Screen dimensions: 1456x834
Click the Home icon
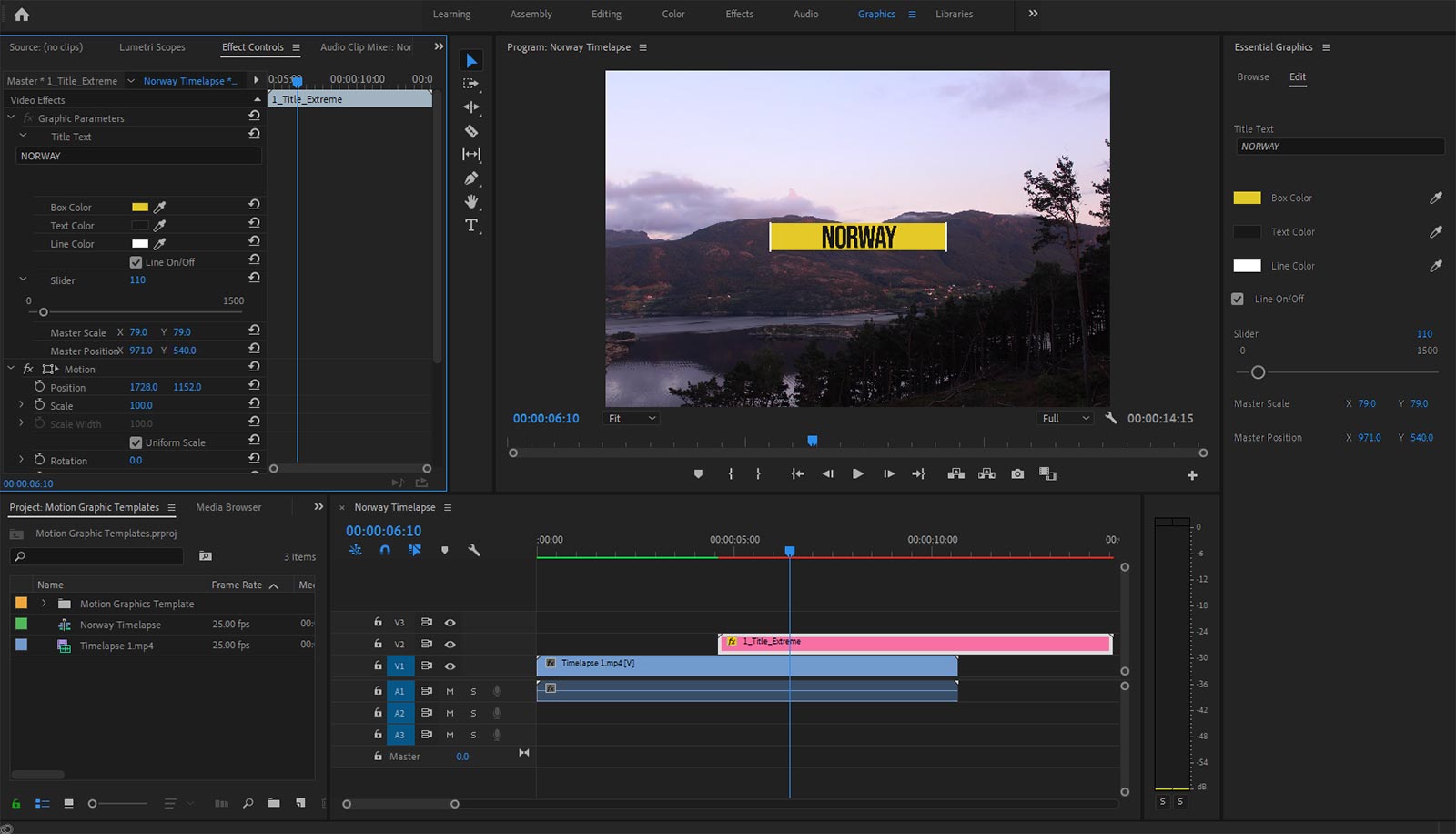pyautogui.click(x=22, y=14)
